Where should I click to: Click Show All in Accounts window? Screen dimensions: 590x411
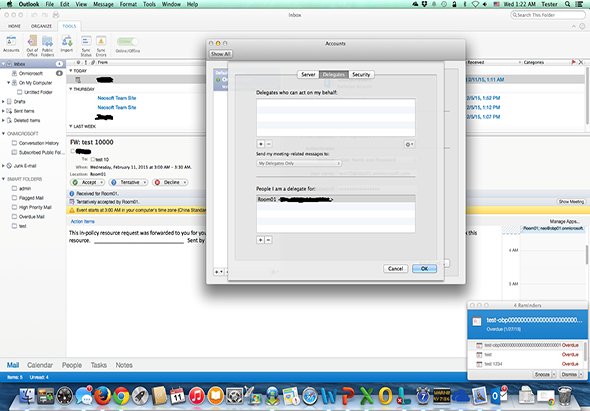(220, 54)
